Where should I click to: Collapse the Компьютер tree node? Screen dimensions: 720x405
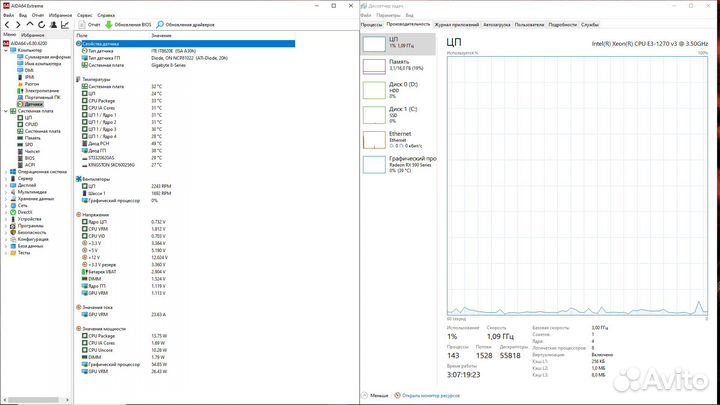[6, 50]
